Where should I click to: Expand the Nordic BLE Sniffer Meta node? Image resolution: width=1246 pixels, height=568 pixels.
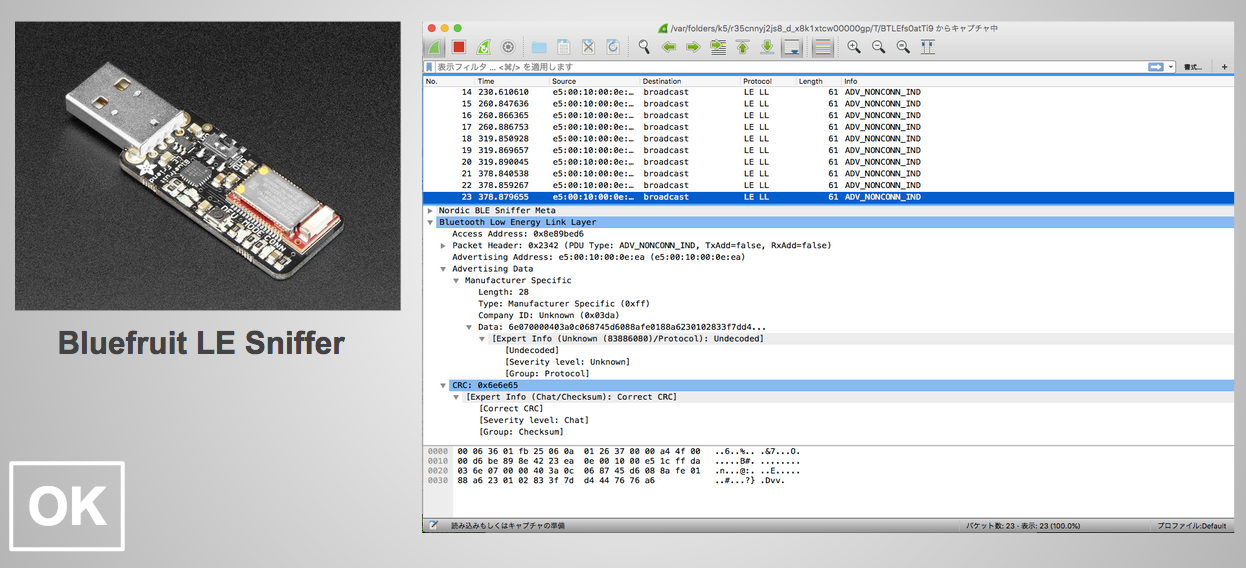click(430, 211)
